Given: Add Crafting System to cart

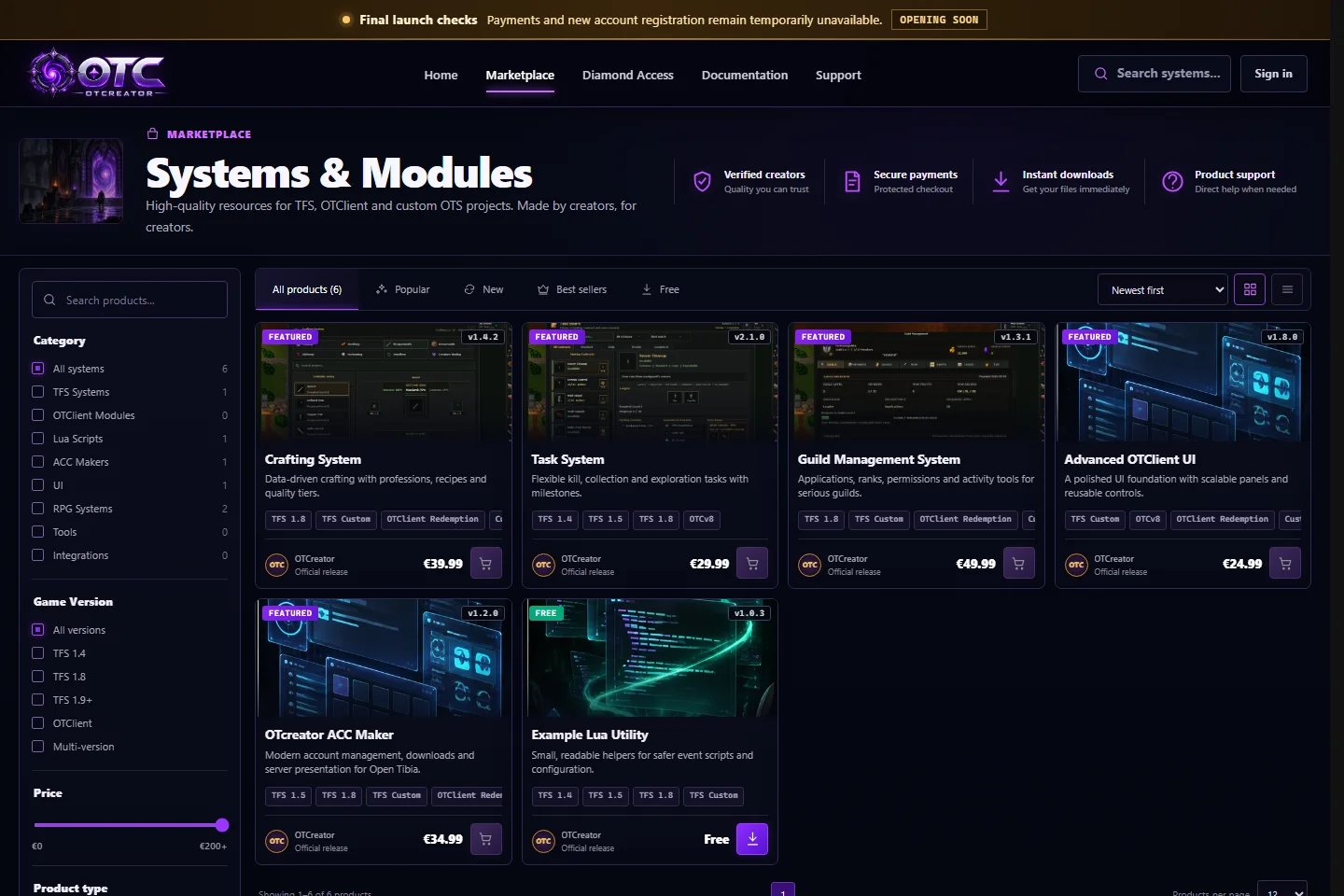Looking at the screenshot, I should point(485,564).
